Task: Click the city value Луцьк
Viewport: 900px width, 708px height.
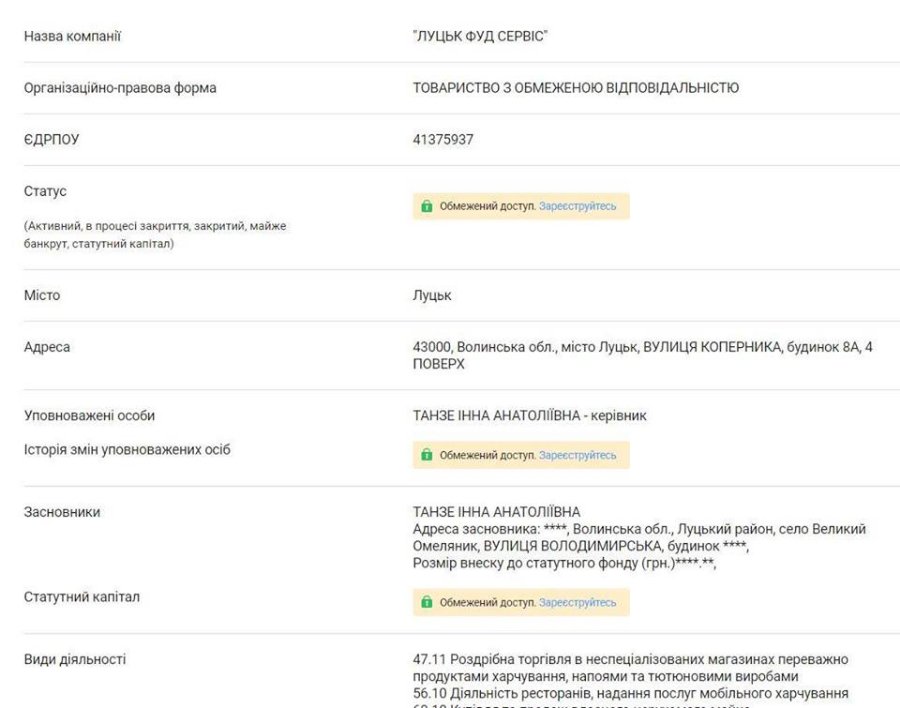Action: pos(432,296)
